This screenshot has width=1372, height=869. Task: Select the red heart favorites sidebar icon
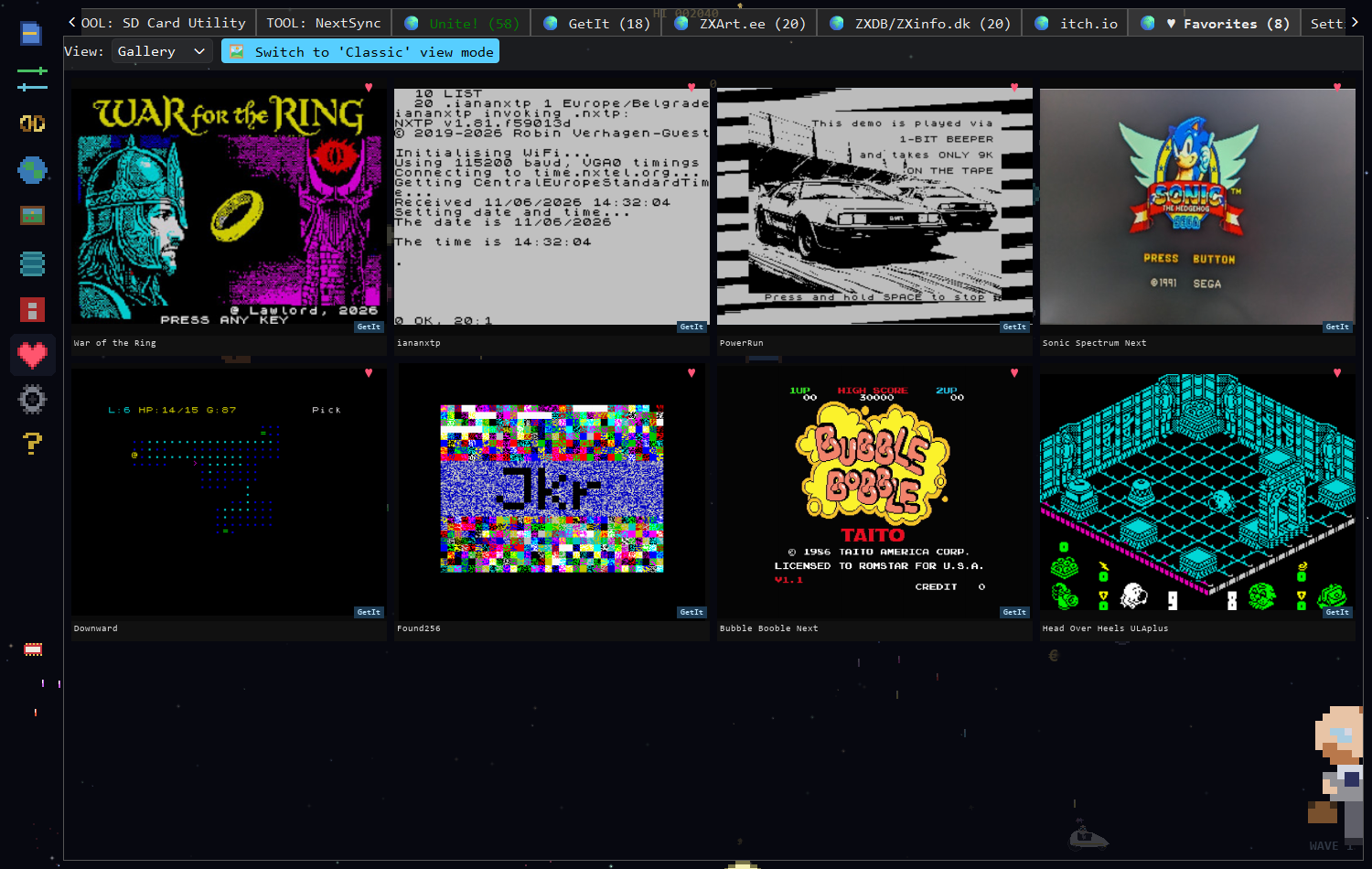point(32,355)
